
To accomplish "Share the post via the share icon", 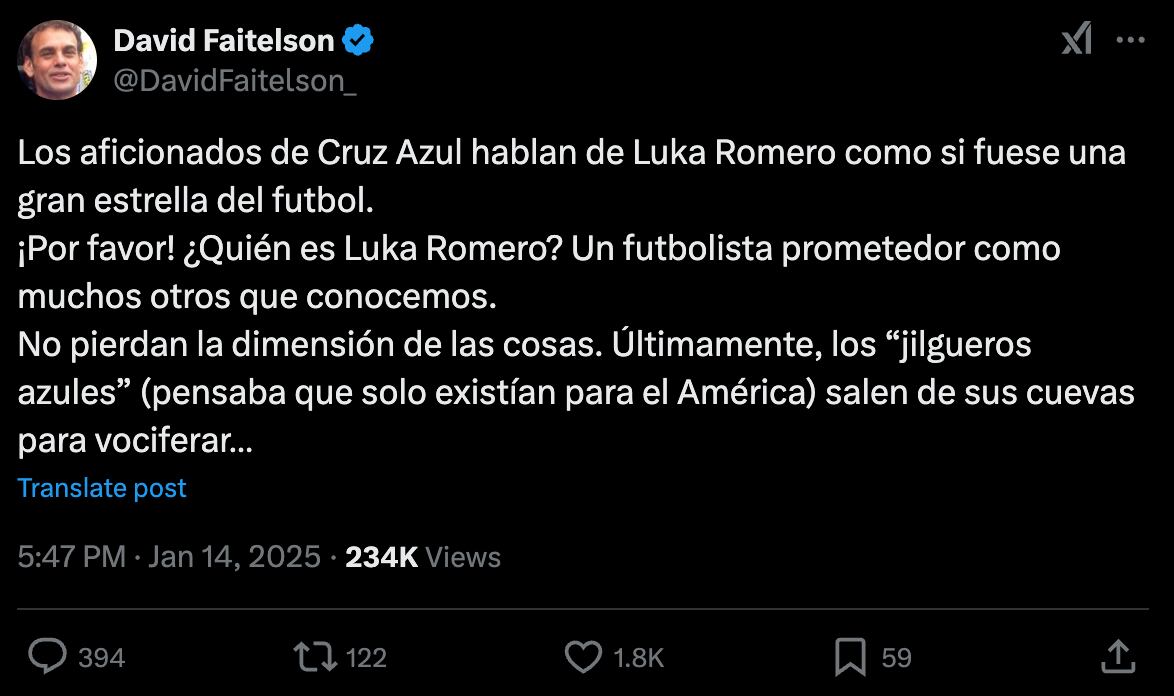I will pyautogui.click(x=1119, y=657).
